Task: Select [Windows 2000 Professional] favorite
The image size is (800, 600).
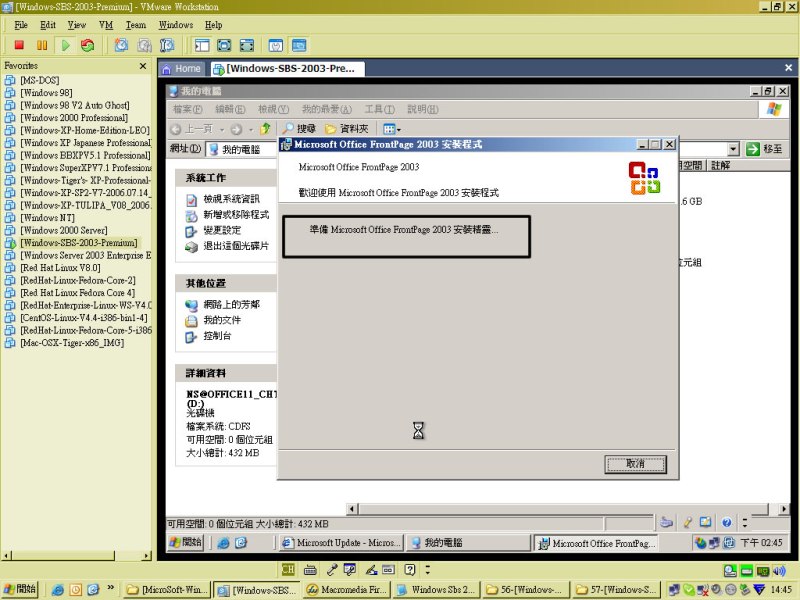Action: (x=74, y=118)
